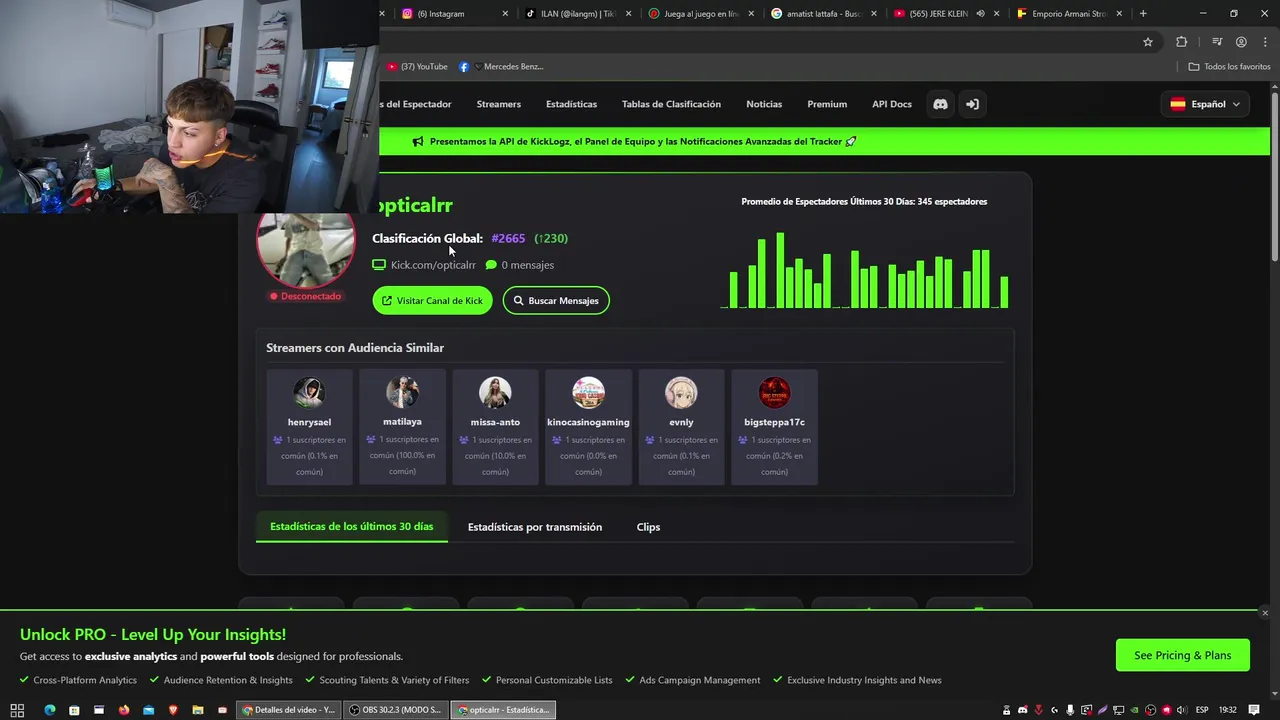Open the Kick.com/opticalrr link
Viewport: 1280px width, 720px height.
[433, 265]
